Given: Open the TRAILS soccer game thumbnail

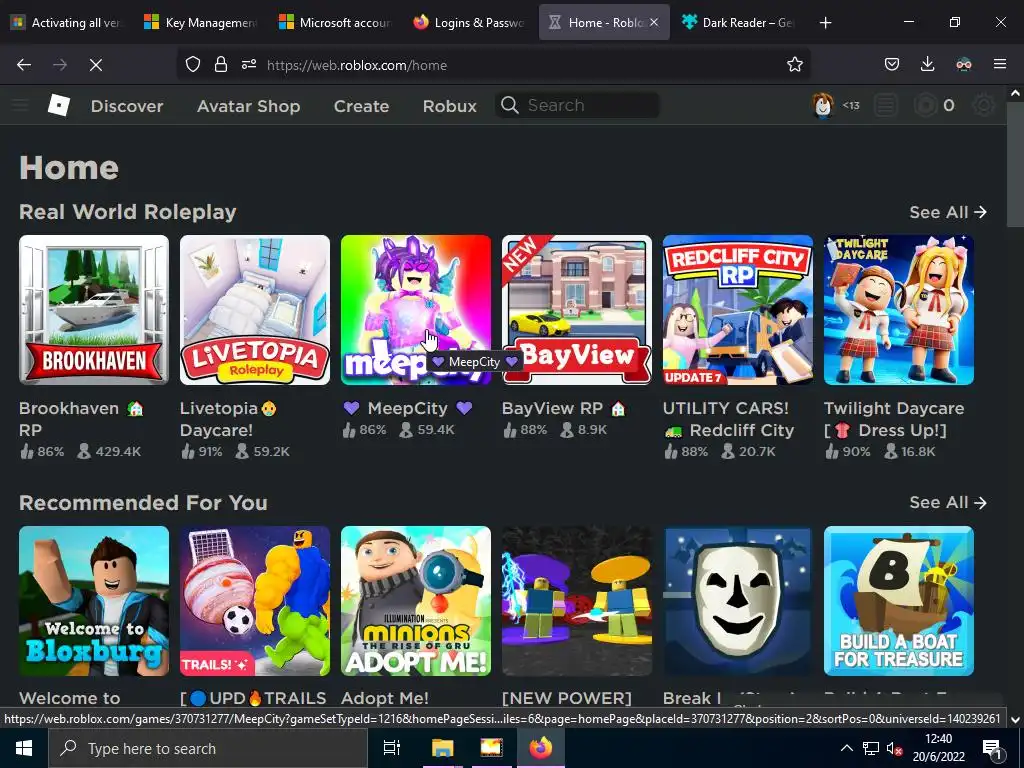Looking at the screenshot, I should point(255,601).
